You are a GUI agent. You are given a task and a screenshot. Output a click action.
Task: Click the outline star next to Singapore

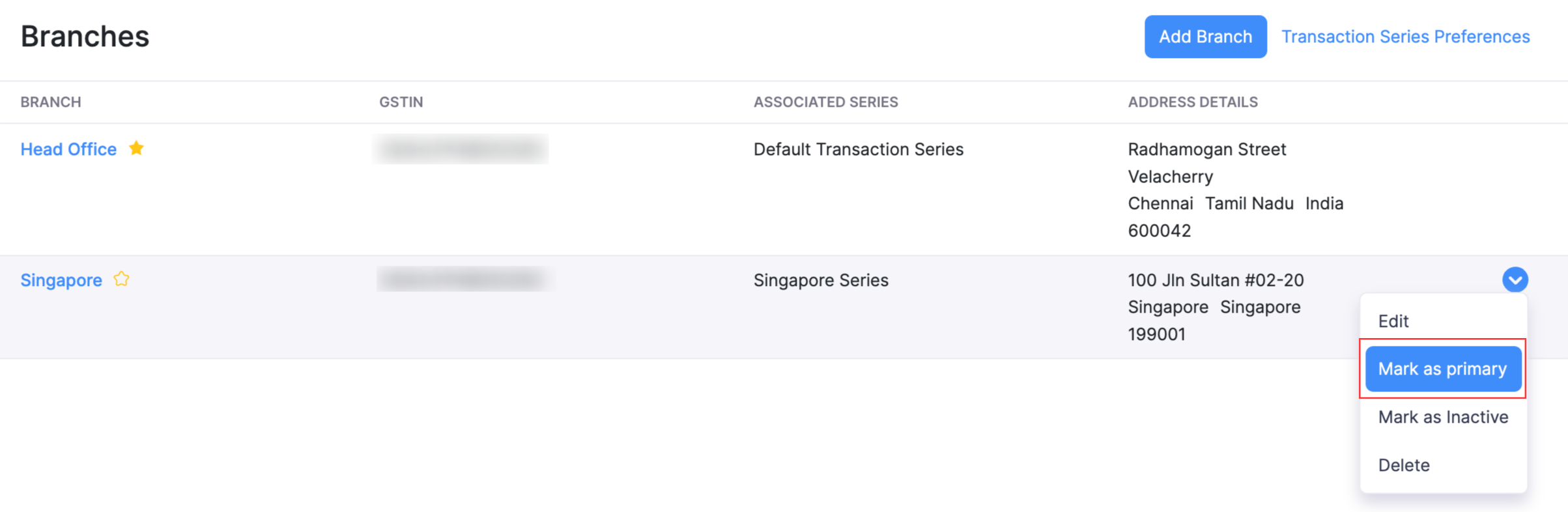coord(122,279)
